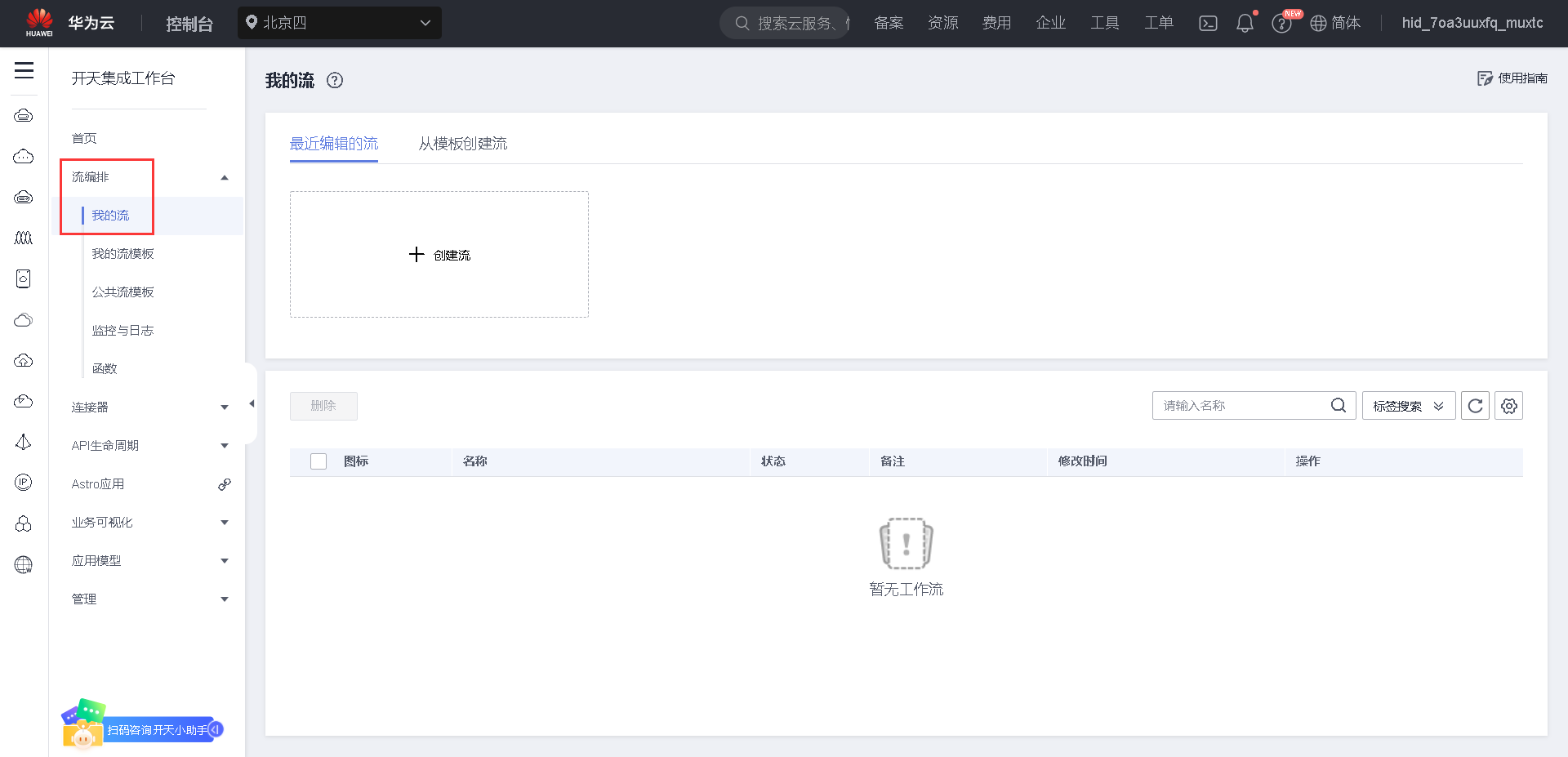Screen dimensions: 1568x757
Task: Open 费用 in top navigation
Action: pos(996,23)
